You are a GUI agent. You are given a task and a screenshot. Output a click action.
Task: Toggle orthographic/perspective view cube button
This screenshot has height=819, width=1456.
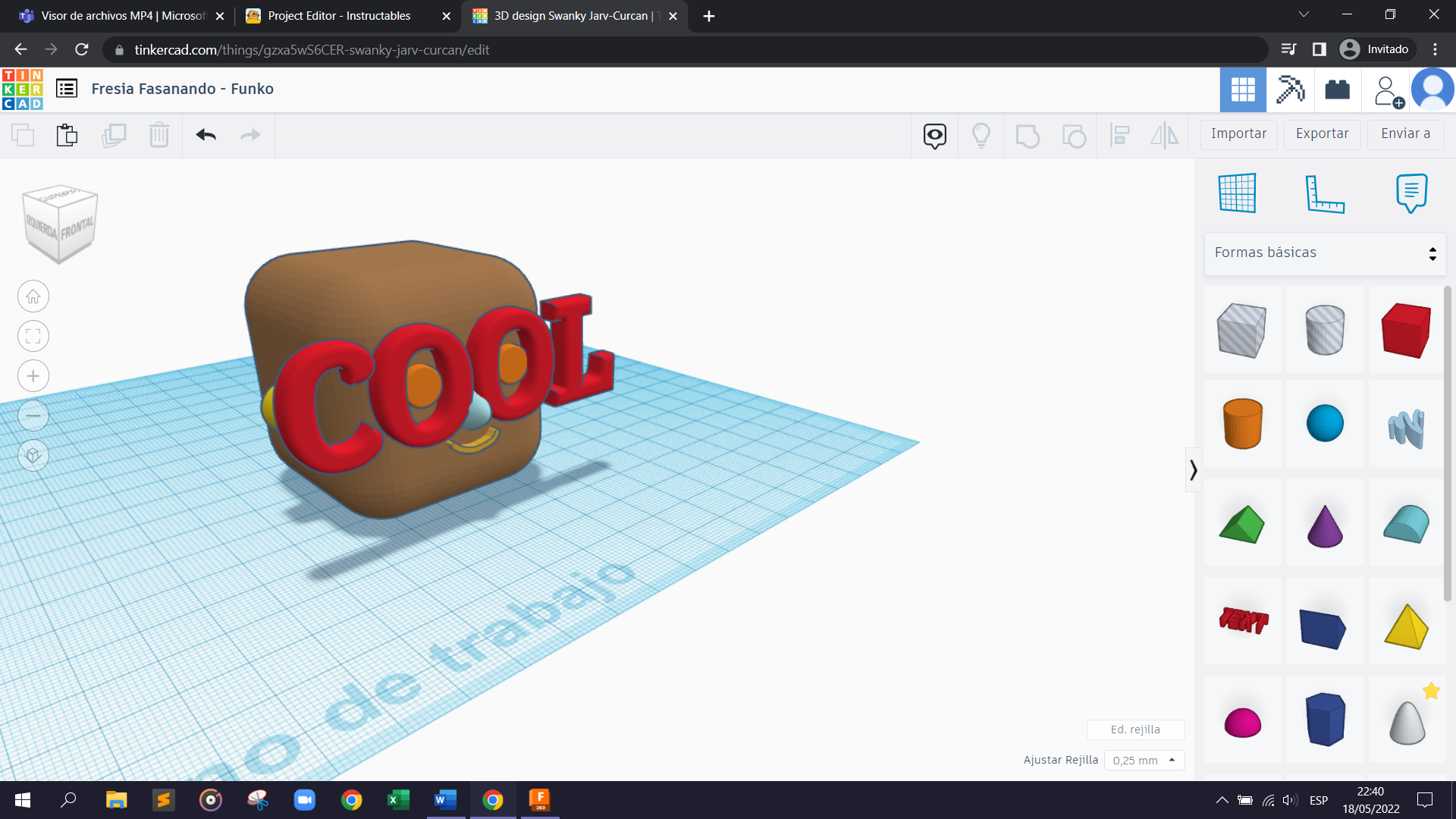click(33, 456)
